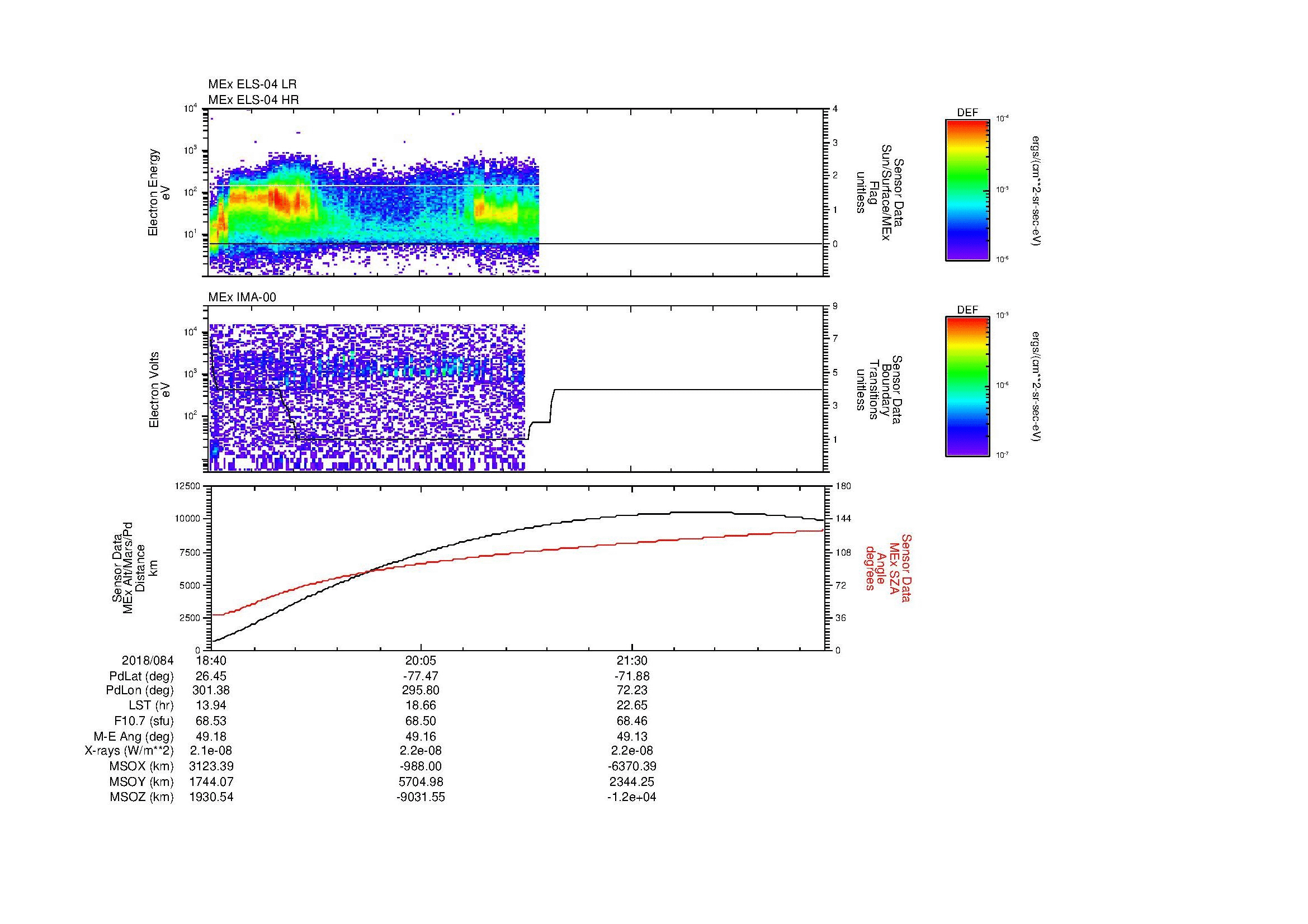Click the 'MSOX (km)' row label
The width and height of the screenshot is (1308, 924).
pos(142,766)
